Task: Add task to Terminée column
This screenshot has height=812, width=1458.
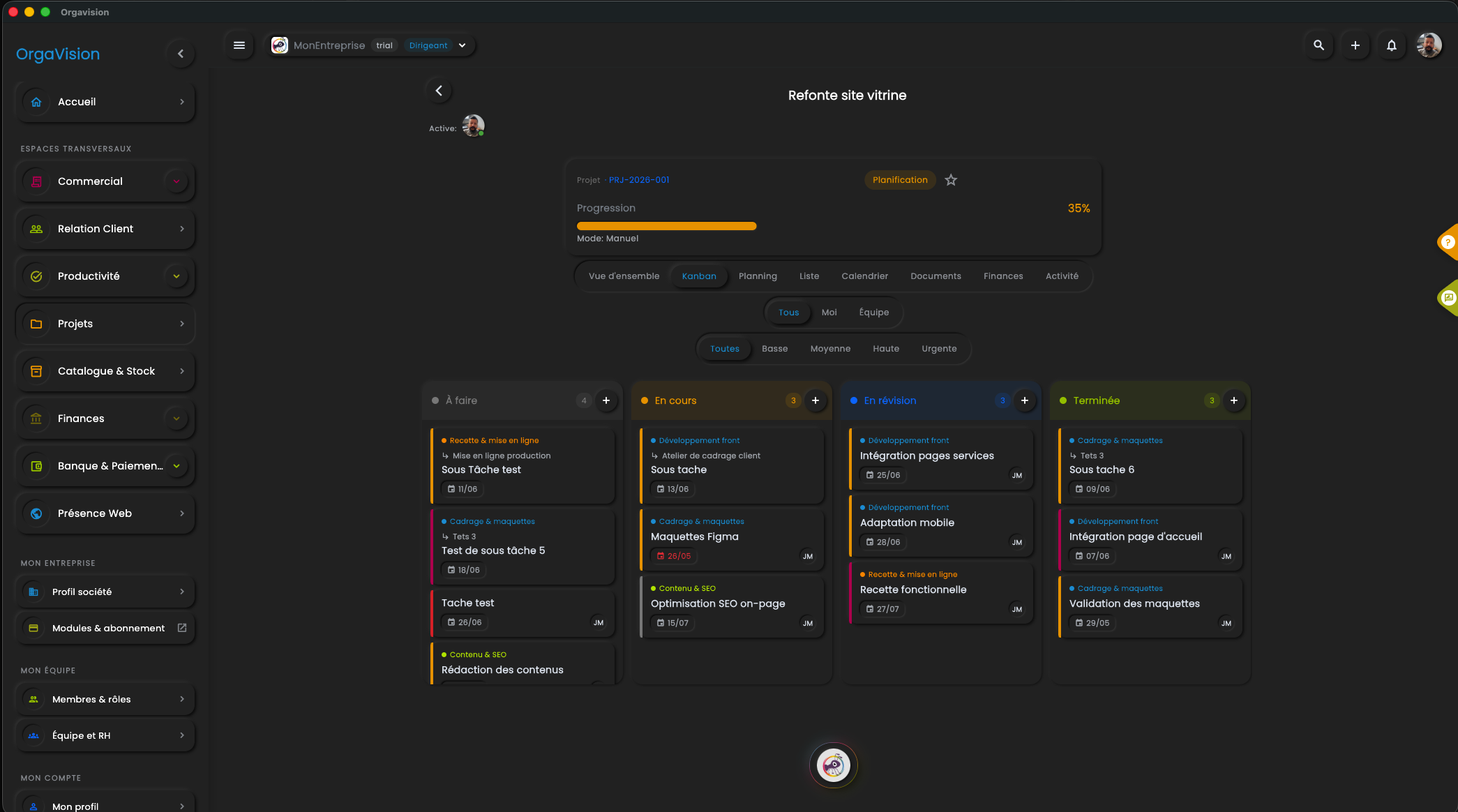Action: click(x=1234, y=400)
